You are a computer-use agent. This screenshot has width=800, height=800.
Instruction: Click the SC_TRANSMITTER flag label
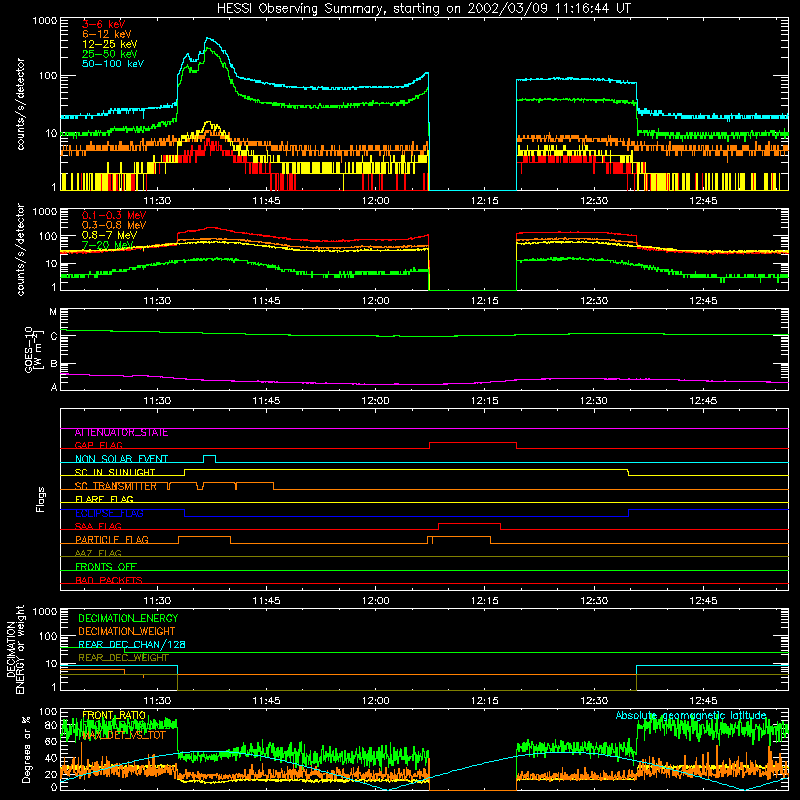(x=116, y=486)
